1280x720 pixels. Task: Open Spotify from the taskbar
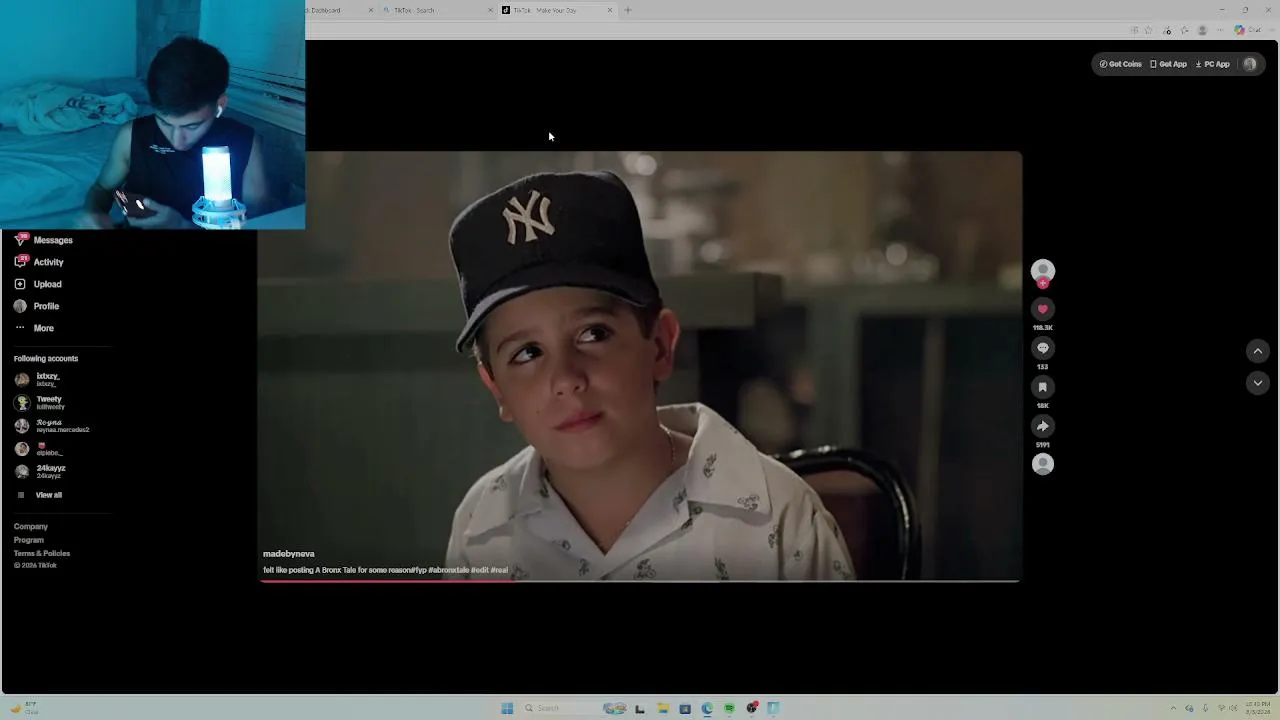coord(729,708)
